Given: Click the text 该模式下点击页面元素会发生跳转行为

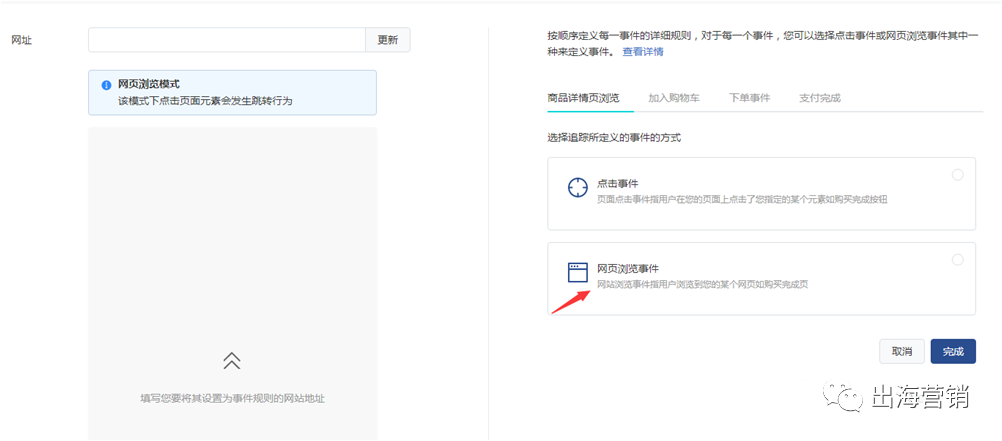Looking at the screenshot, I should pyautogui.click(x=205, y=100).
